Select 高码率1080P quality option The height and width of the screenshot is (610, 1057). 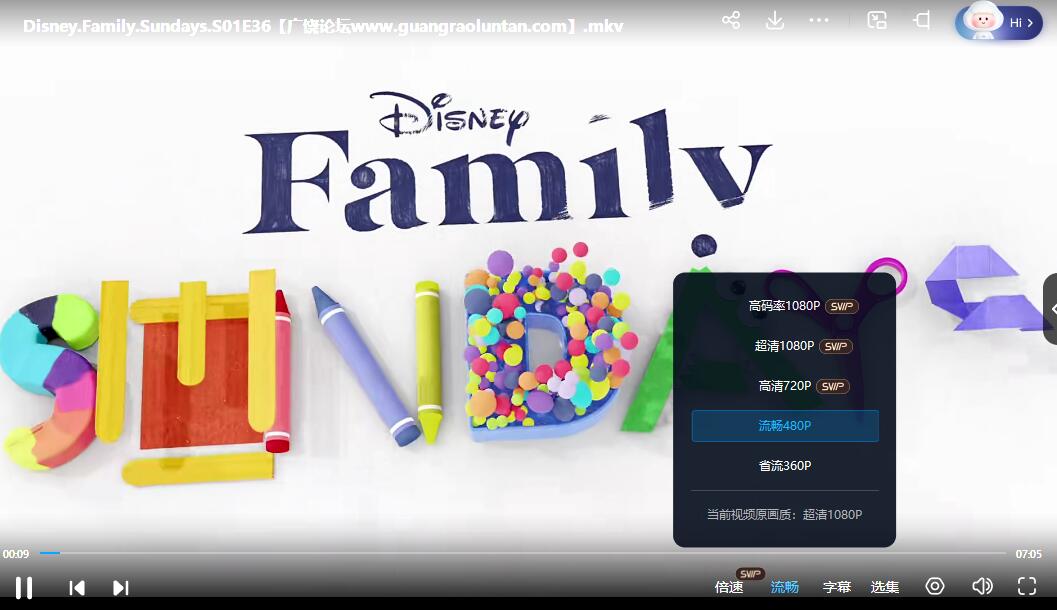pyautogui.click(x=785, y=306)
